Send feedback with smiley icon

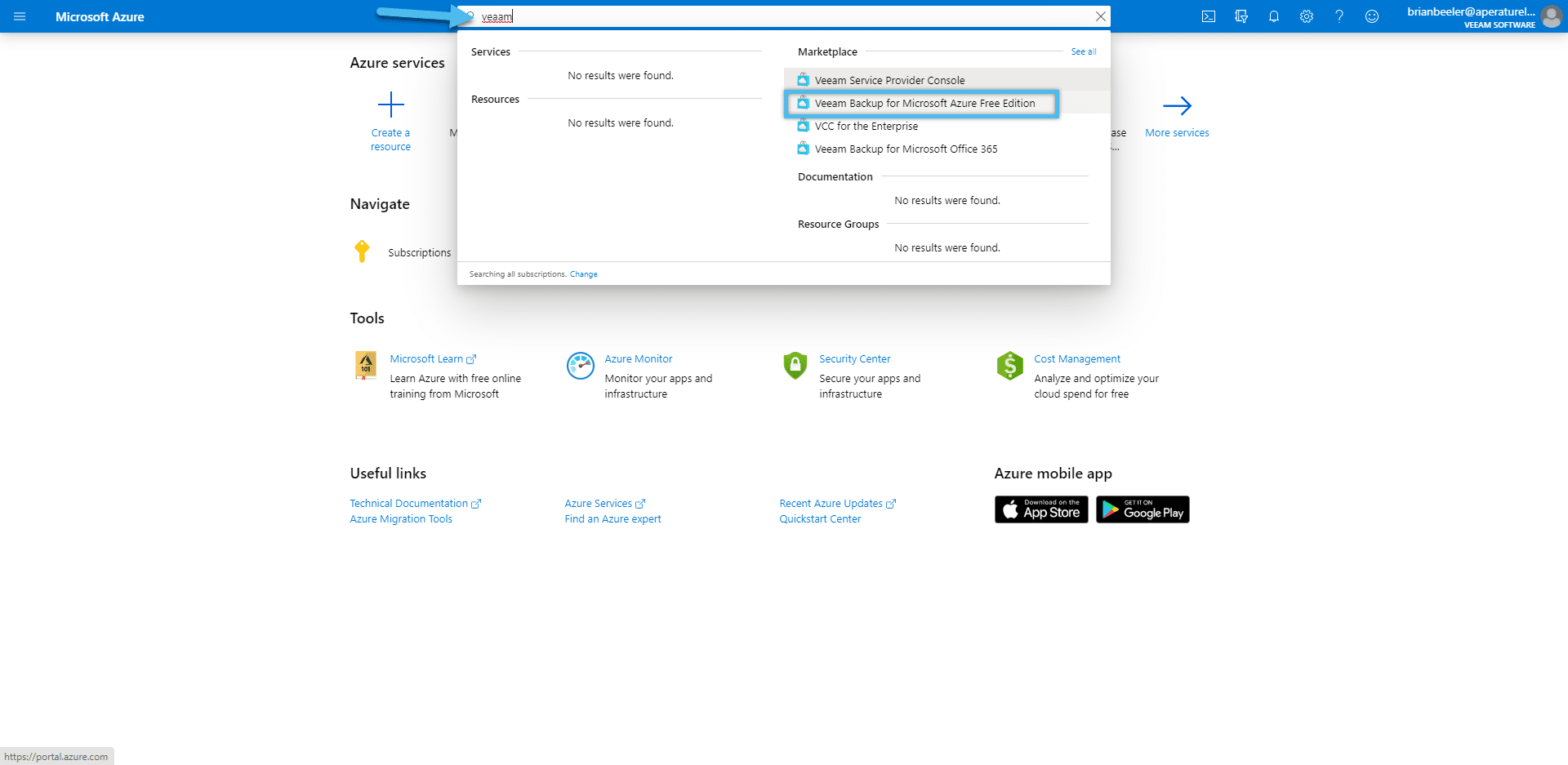pyautogui.click(x=1372, y=16)
